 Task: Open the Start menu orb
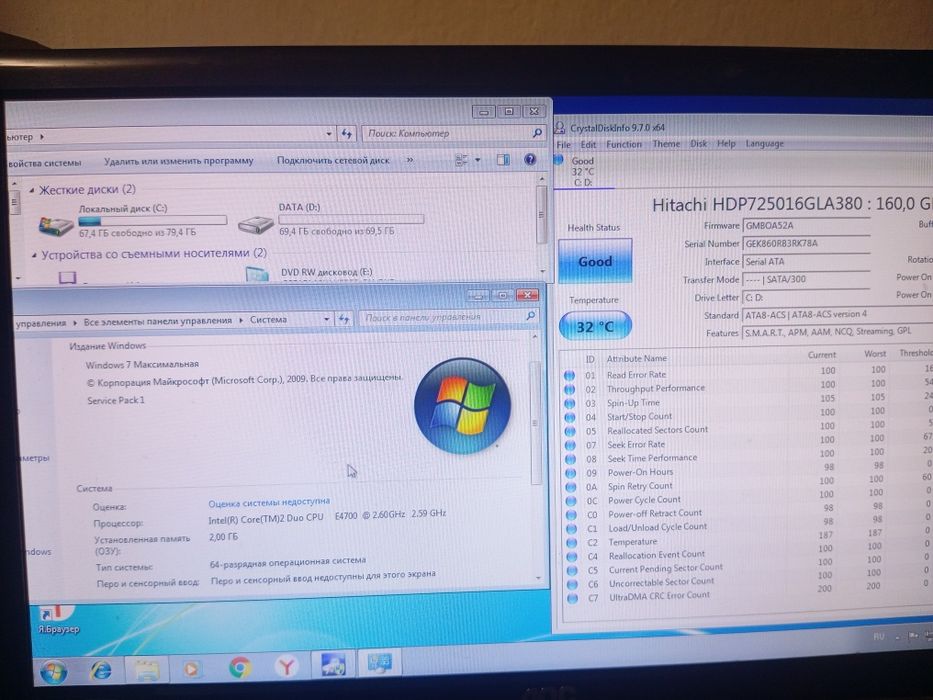(x=54, y=671)
